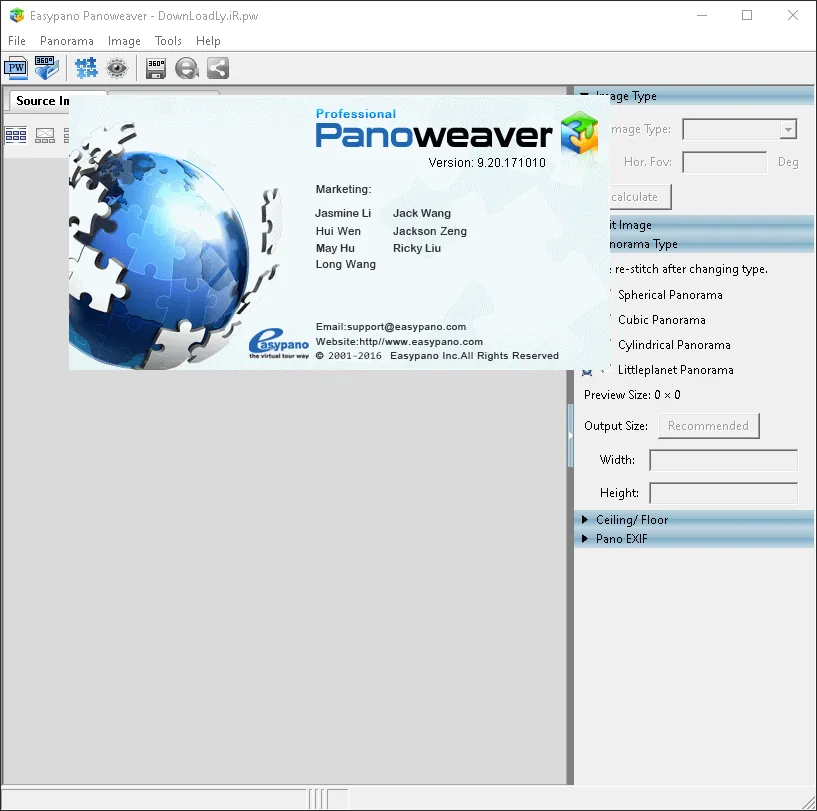The width and height of the screenshot is (817, 811).
Task: Click the Panoweaver app icon in the title bar
Action: click(x=17, y=16)
